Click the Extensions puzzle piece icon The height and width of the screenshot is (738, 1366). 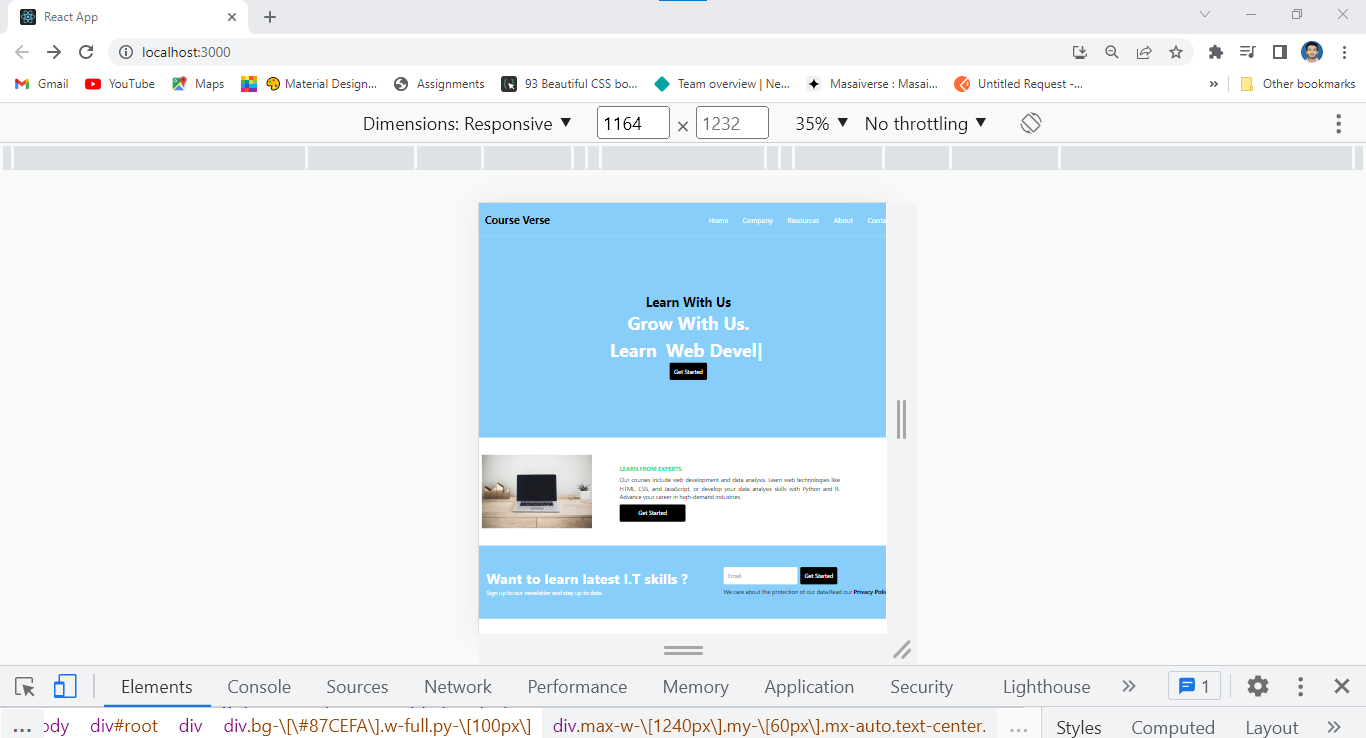(1215, 51)
